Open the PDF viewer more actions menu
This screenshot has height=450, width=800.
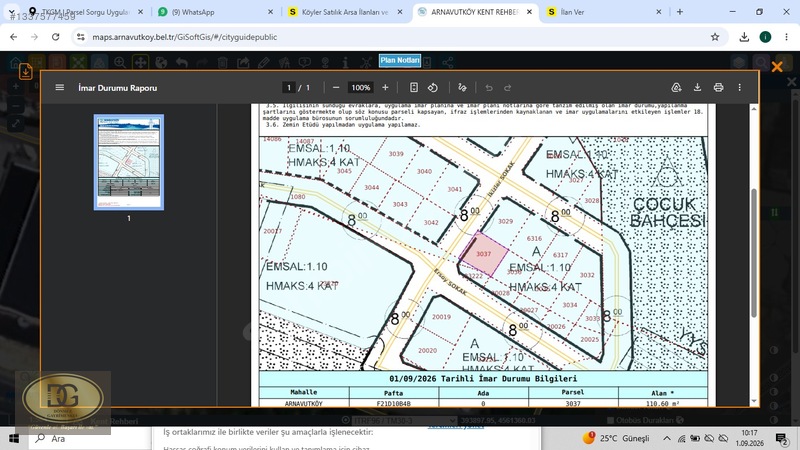pyautogui.click(x=739, y=88)
